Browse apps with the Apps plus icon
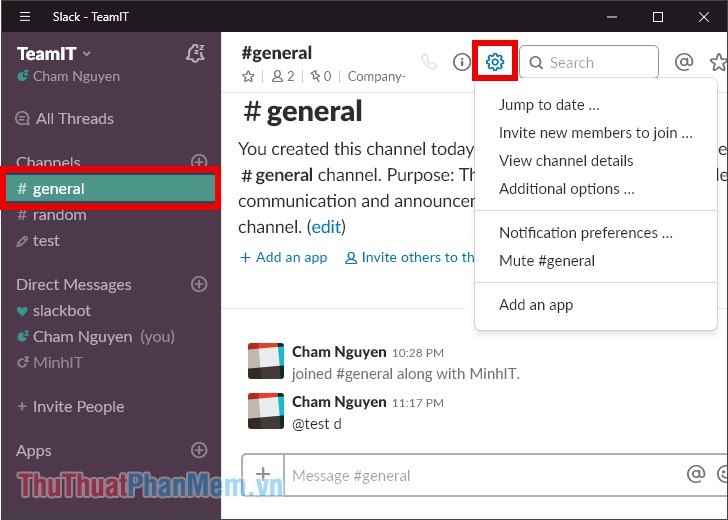The image size is (728, 520). point(199,450)
